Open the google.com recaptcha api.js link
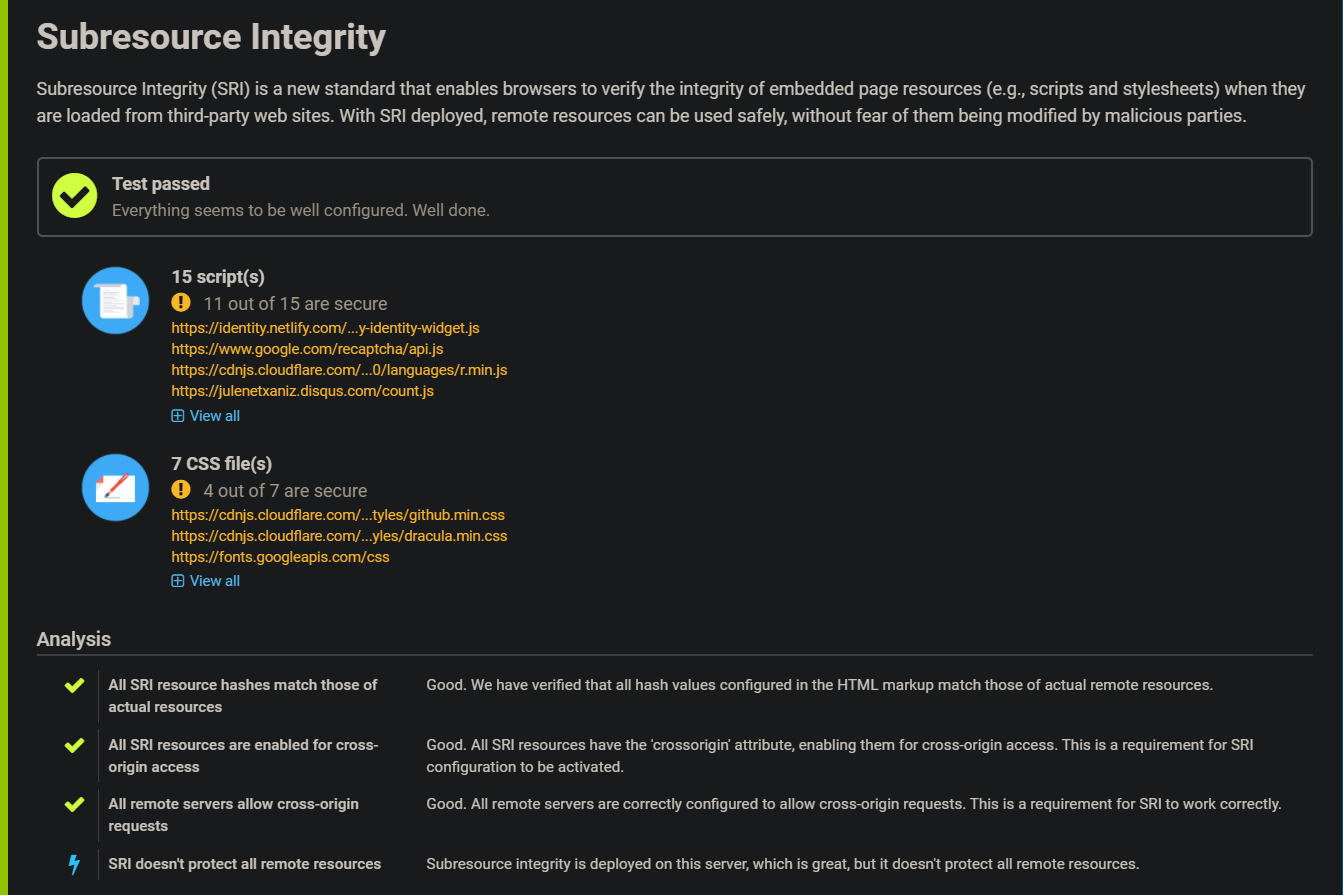The image size is (1343, 895). click(x=307, y=349)
